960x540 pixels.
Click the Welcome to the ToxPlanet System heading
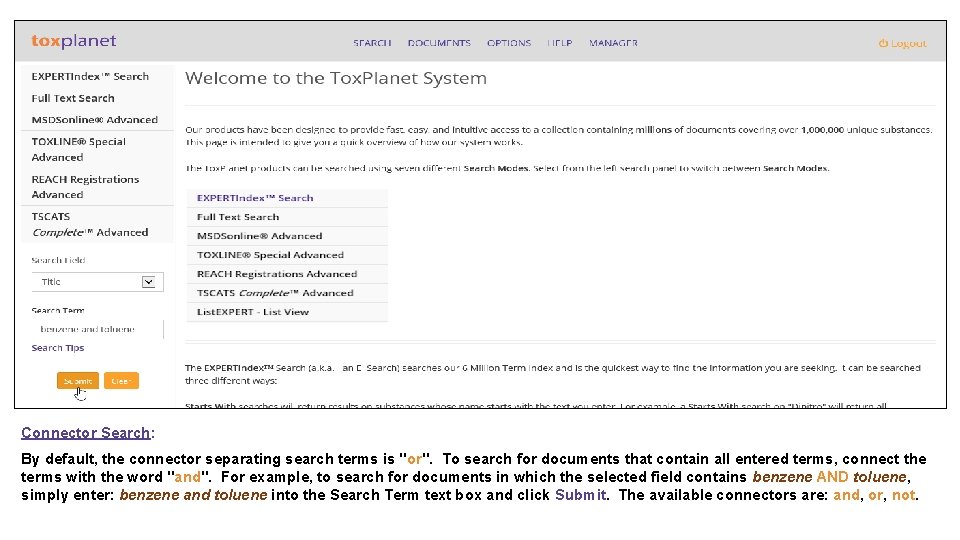pos(336,78)
